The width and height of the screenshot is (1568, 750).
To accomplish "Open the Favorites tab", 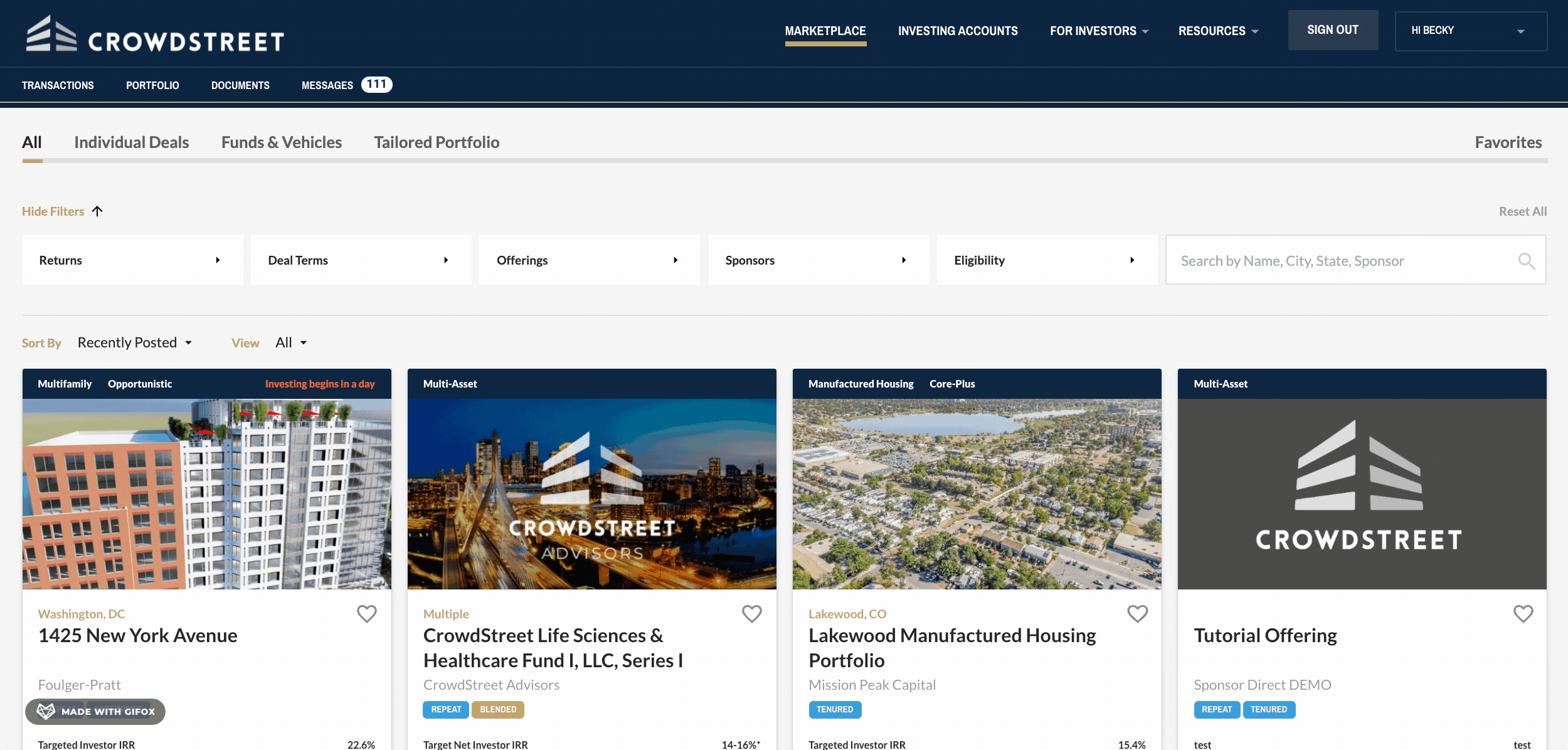I will click(1508, 142).
